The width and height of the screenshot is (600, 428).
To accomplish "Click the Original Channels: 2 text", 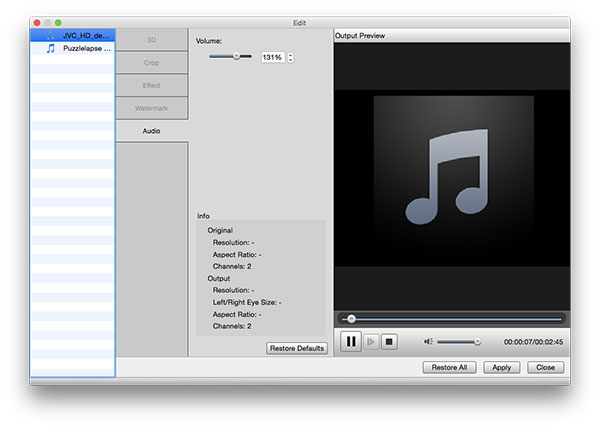I will 232,266.
